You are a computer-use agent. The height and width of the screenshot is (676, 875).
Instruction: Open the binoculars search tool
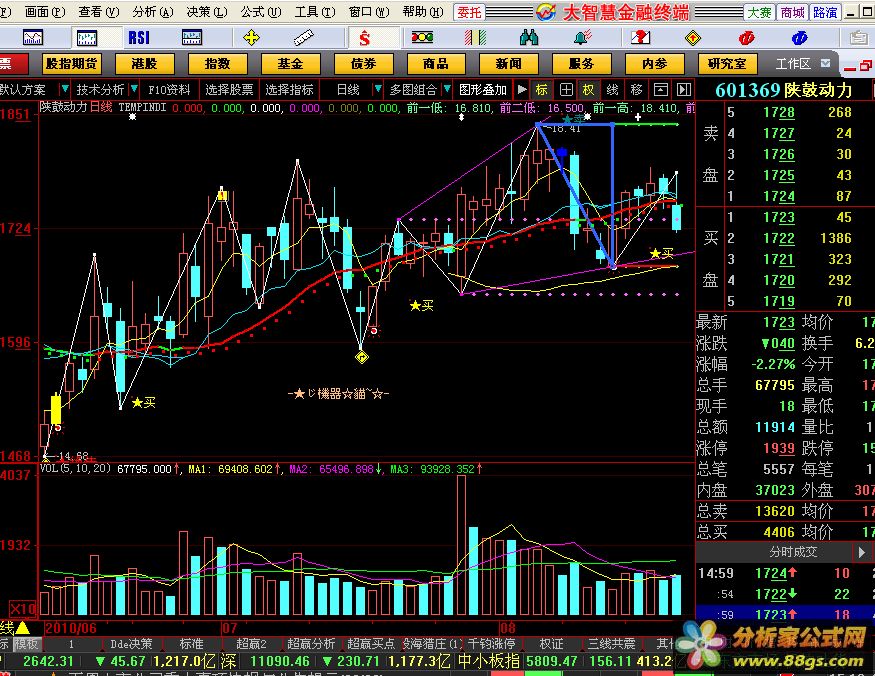(x=528, y=37)
